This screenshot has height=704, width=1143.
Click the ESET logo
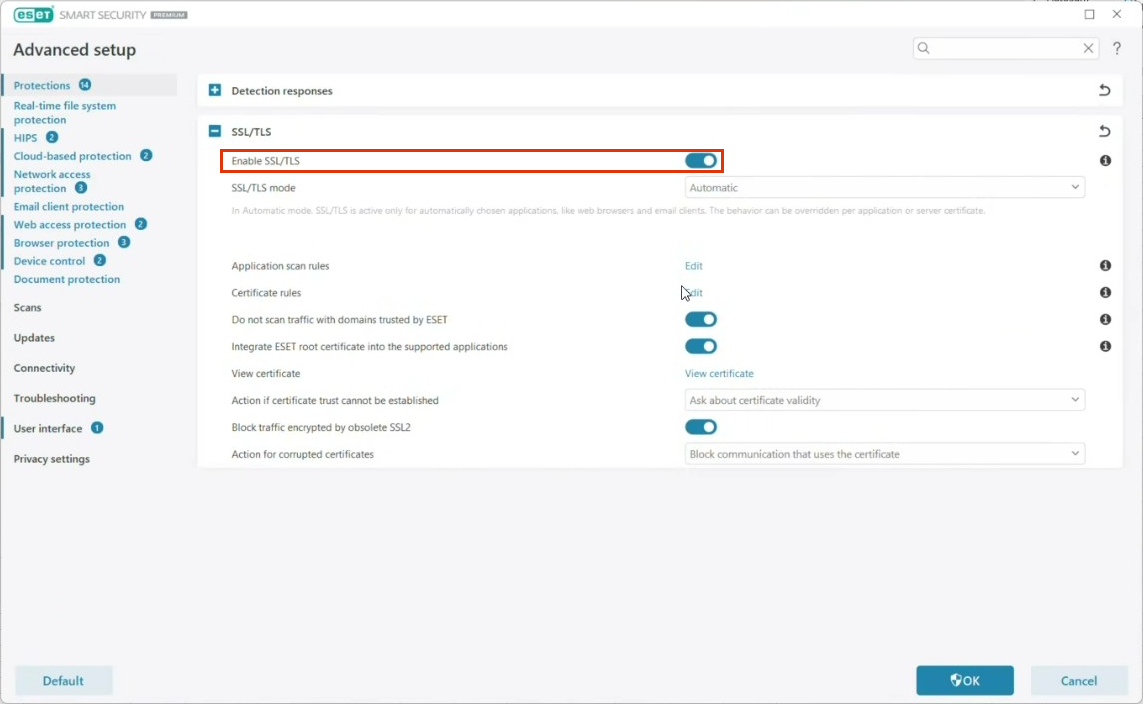34,15
